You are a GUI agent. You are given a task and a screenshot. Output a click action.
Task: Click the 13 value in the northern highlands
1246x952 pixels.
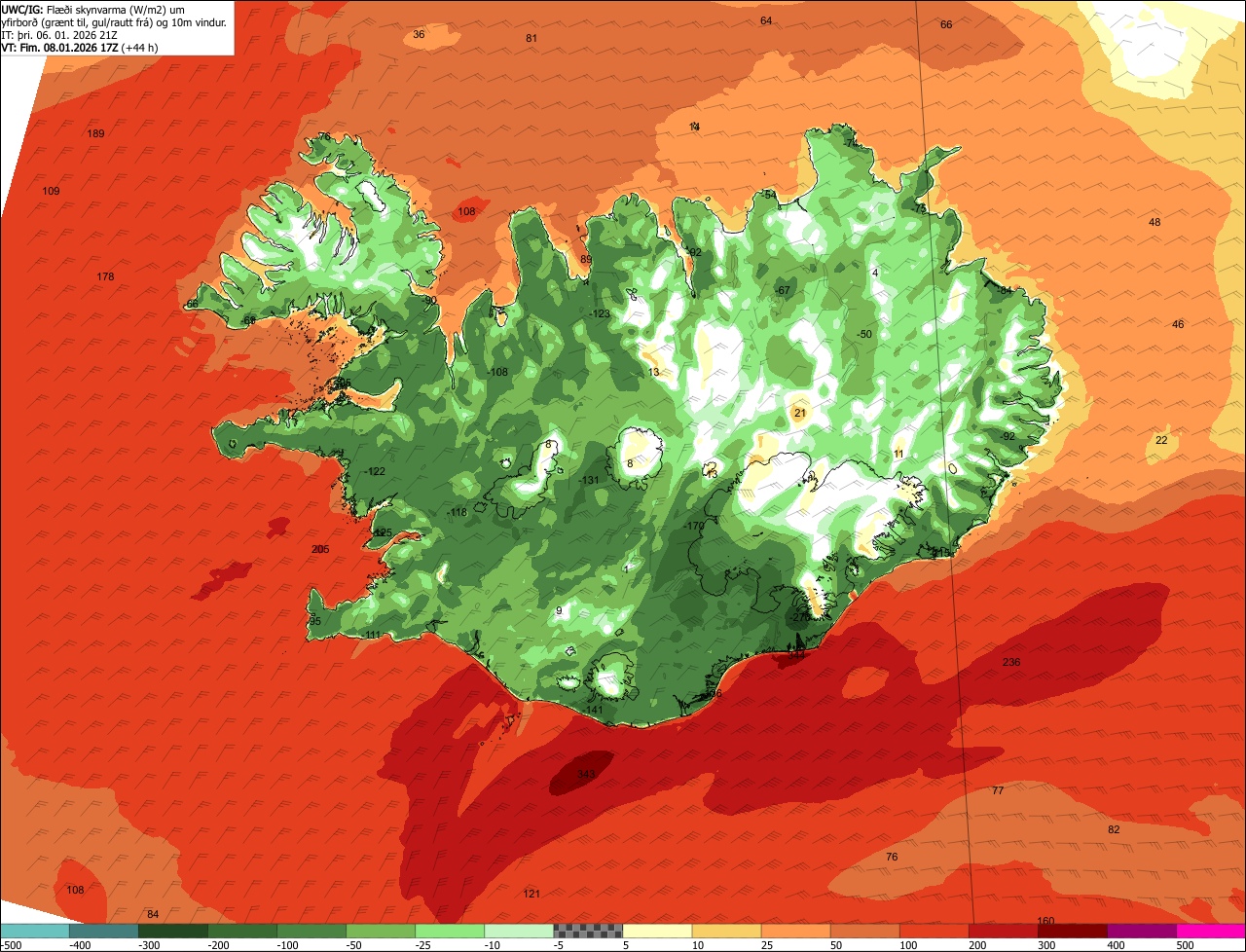pos(653,372)
